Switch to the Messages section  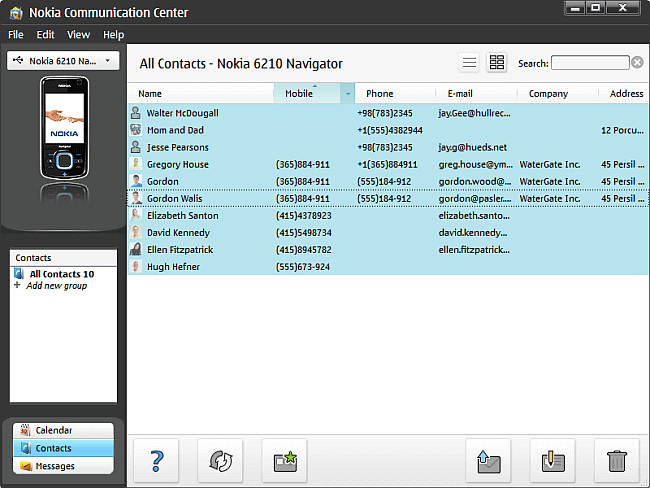[63, 466]
